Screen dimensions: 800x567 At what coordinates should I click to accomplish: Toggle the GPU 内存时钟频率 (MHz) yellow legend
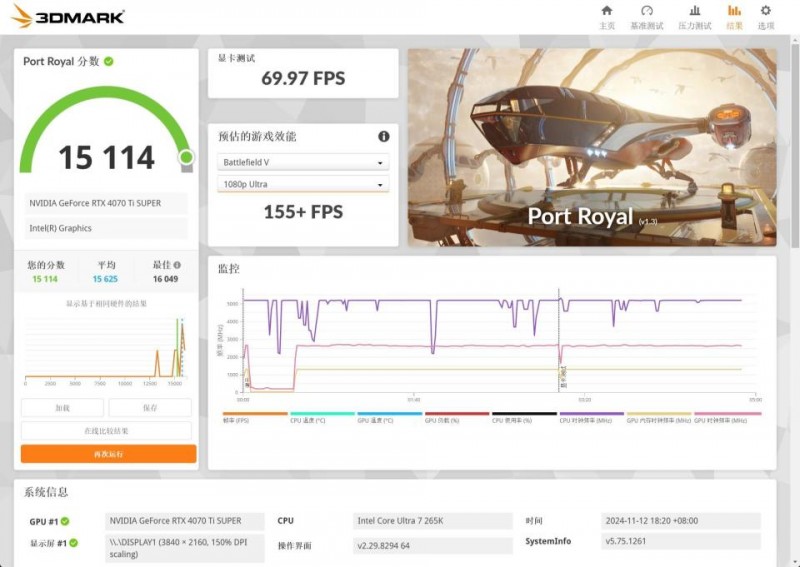click(659, 417)
